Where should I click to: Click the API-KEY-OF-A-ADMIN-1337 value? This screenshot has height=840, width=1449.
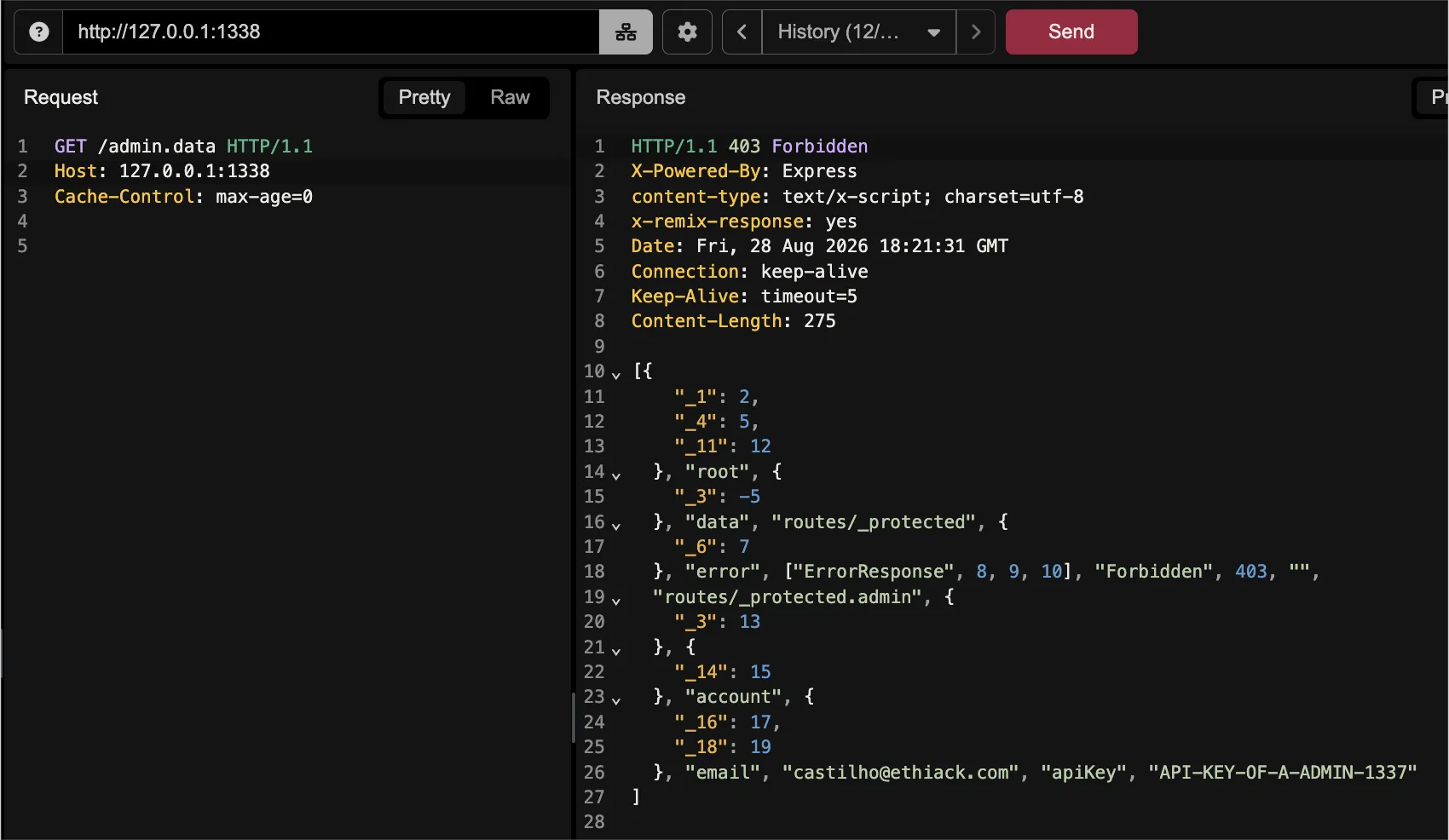pyautogui.click(x=1282, y=773)
